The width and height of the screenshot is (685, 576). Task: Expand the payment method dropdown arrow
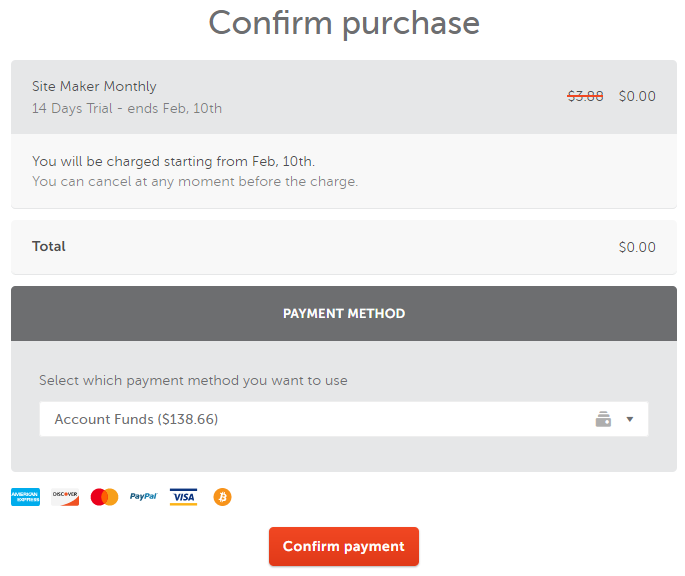630,420
